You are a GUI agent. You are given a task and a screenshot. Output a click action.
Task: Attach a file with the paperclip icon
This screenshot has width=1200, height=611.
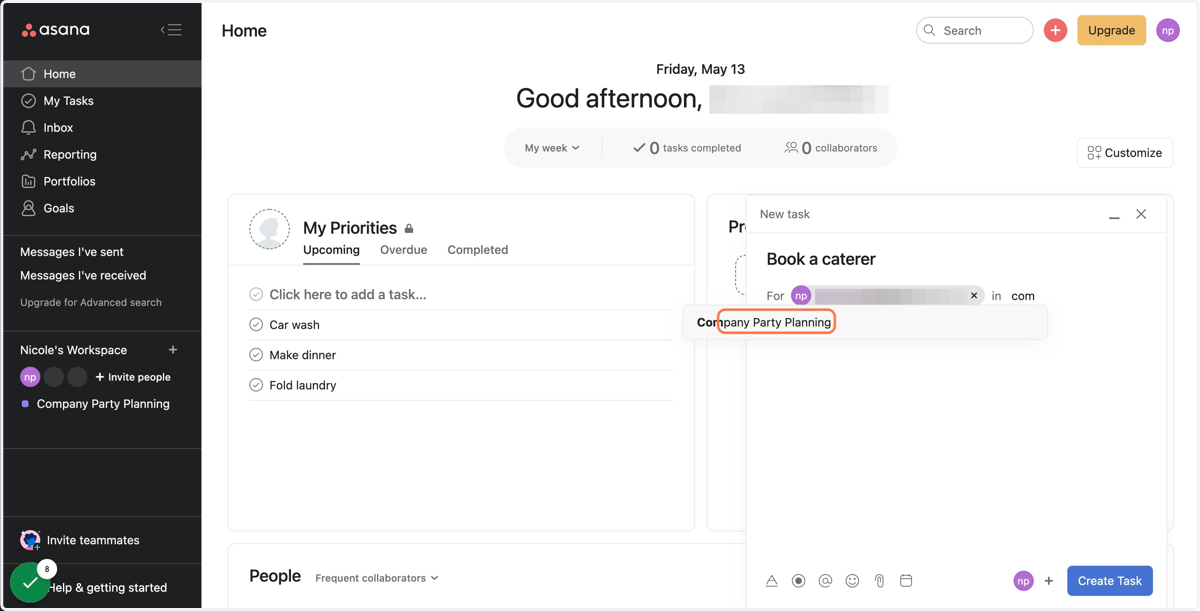click(879, 581)
